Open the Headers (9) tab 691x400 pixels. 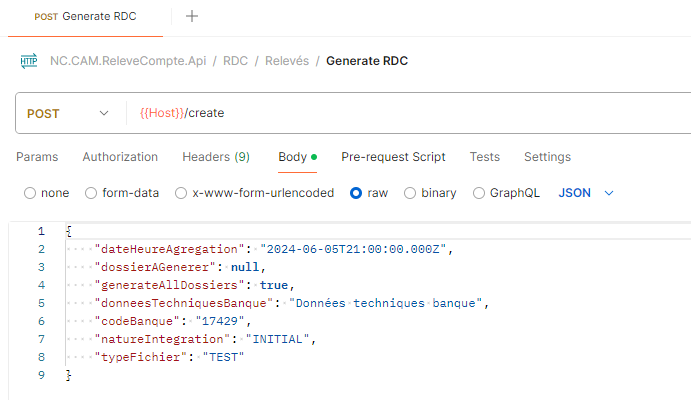pyautogui.click(x=216, y=157)
